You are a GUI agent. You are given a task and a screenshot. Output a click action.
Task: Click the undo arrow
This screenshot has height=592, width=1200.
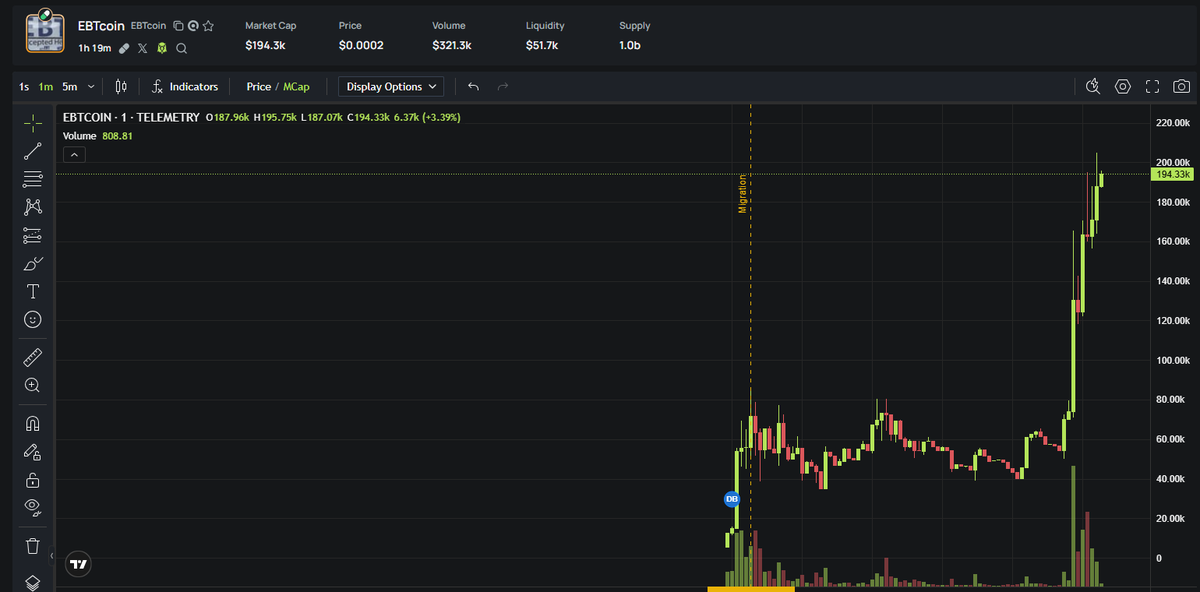(x=474, y=87)
